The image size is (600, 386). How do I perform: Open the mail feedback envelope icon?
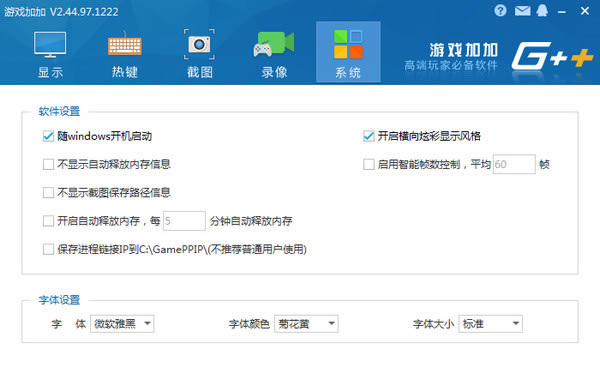[522, 11]
